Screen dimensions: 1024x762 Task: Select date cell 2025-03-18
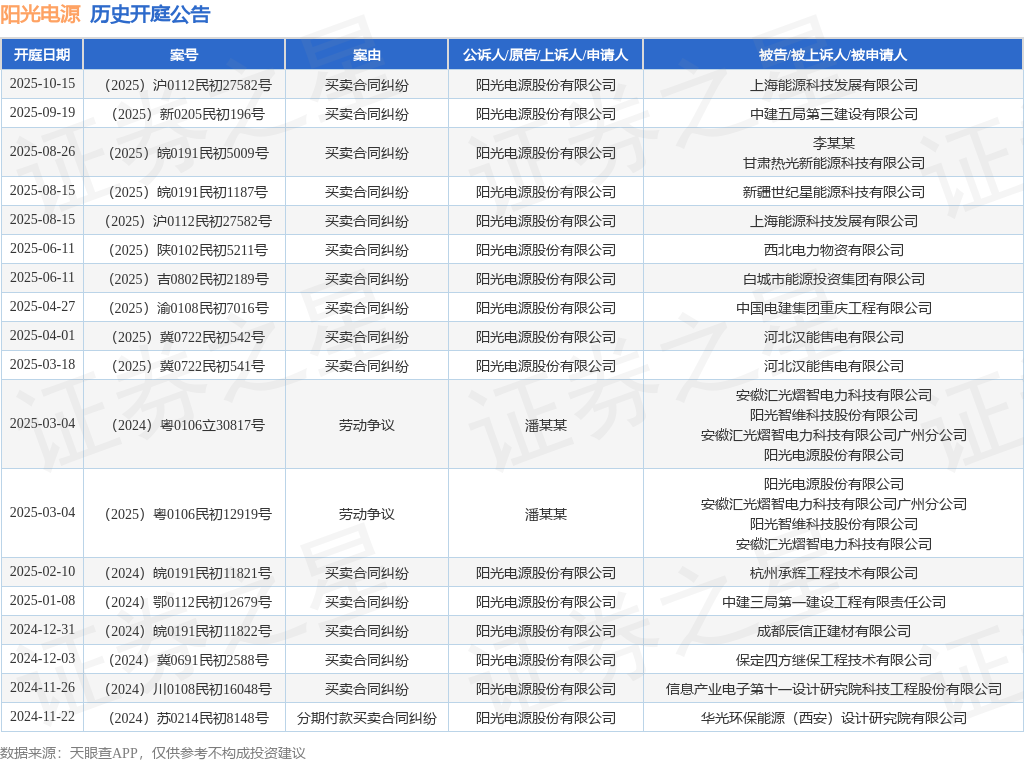coord(42,364)
